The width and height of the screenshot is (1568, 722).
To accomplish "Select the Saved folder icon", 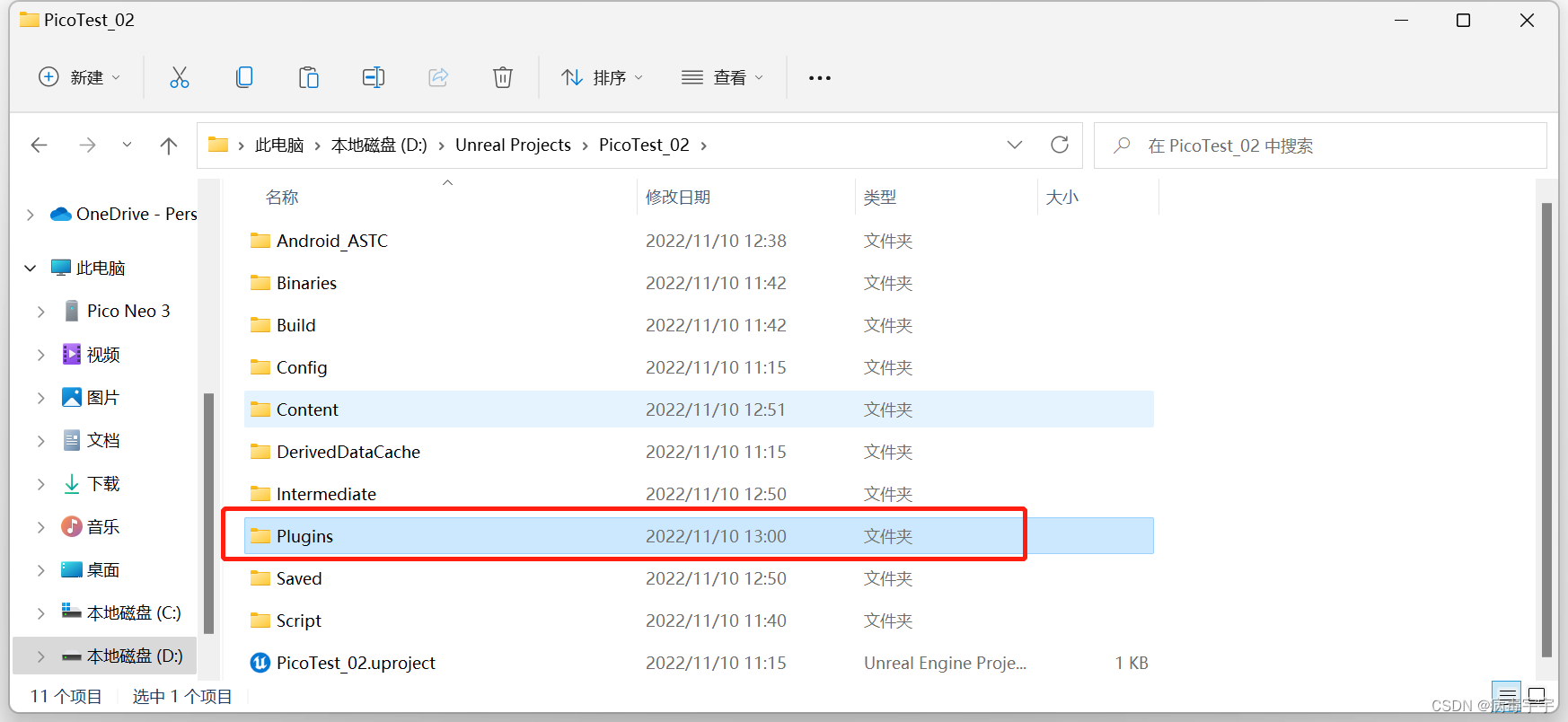I will (x=260, y=578).
